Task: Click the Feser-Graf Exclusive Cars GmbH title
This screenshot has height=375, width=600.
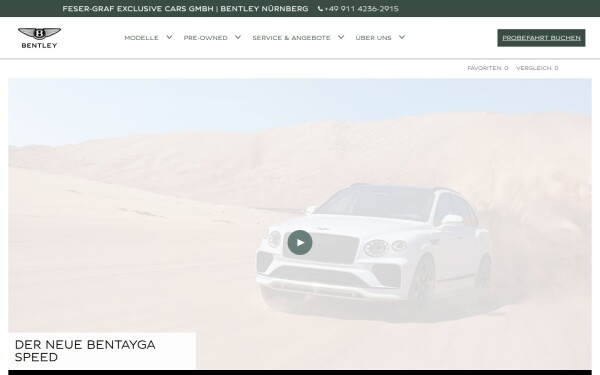Action: [185, 9]
